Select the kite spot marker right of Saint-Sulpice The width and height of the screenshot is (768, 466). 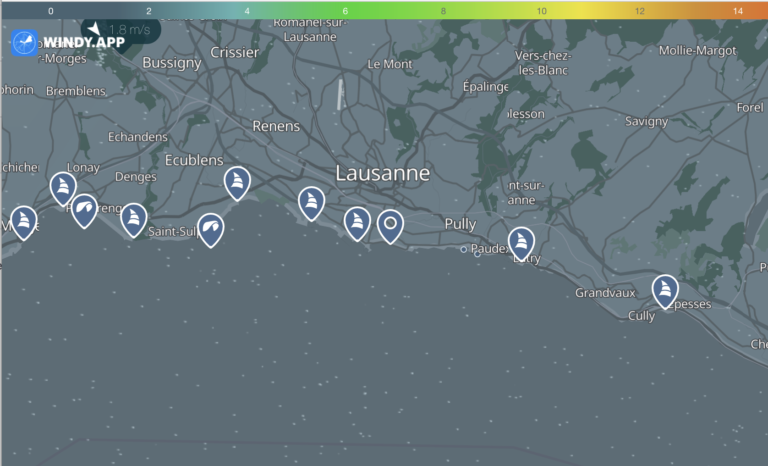pyautogui.click(x=210, y=229)
